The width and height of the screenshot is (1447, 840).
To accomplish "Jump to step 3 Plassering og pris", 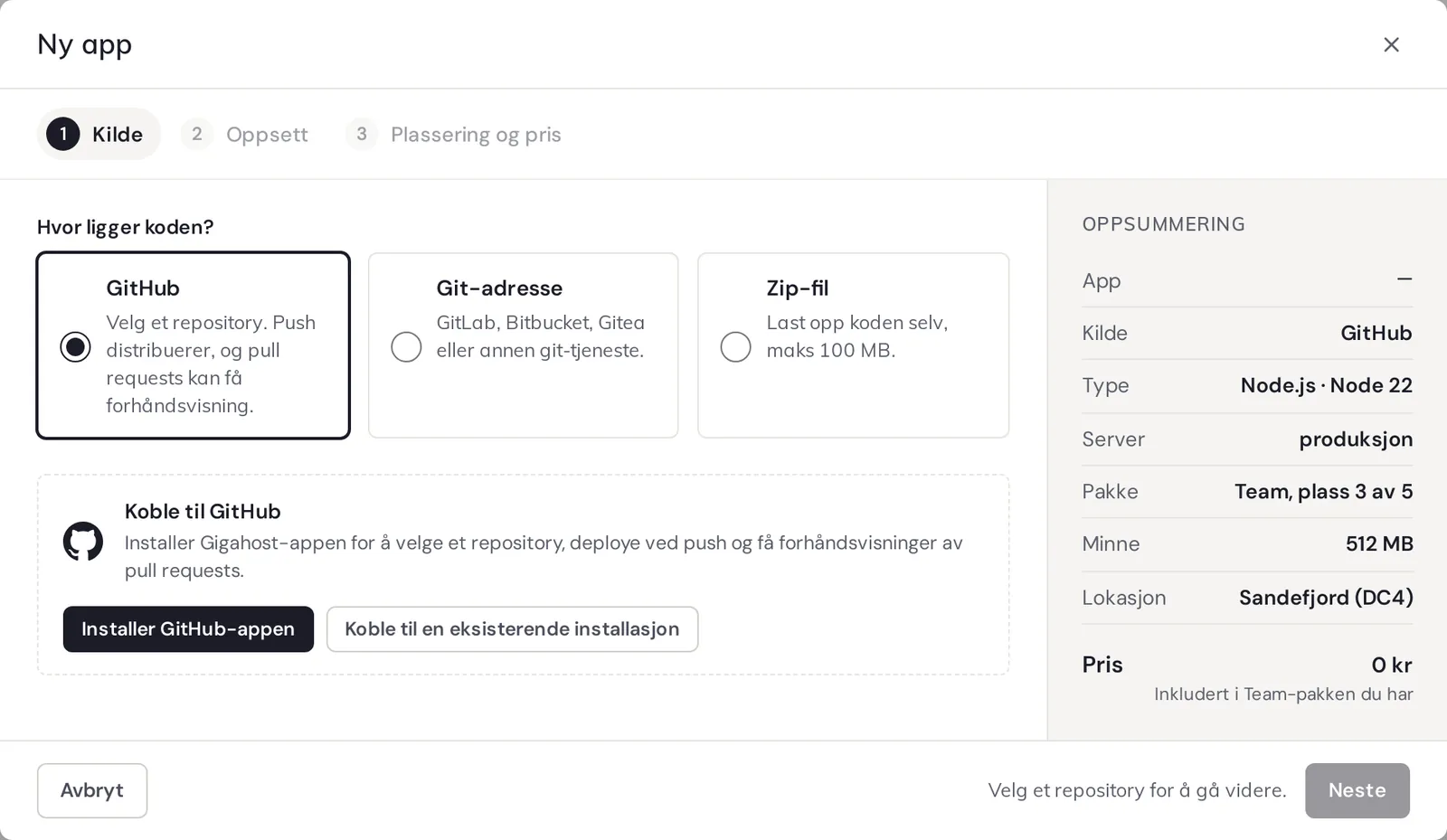I will pyautogui.click(x=454, y=134).
